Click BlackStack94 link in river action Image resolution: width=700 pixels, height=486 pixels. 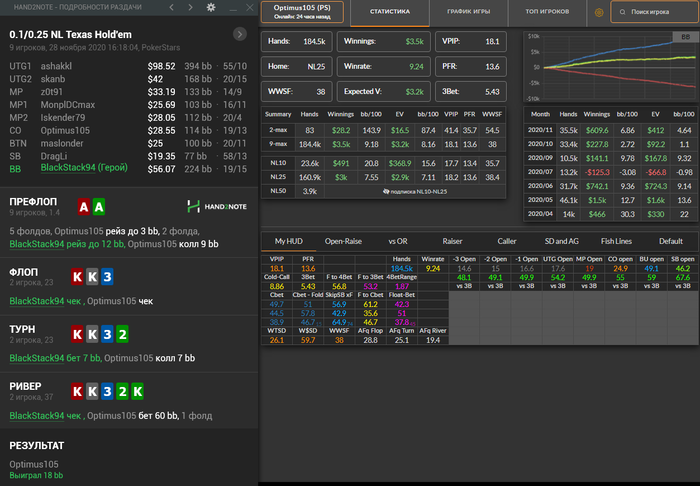pos(37,416)
